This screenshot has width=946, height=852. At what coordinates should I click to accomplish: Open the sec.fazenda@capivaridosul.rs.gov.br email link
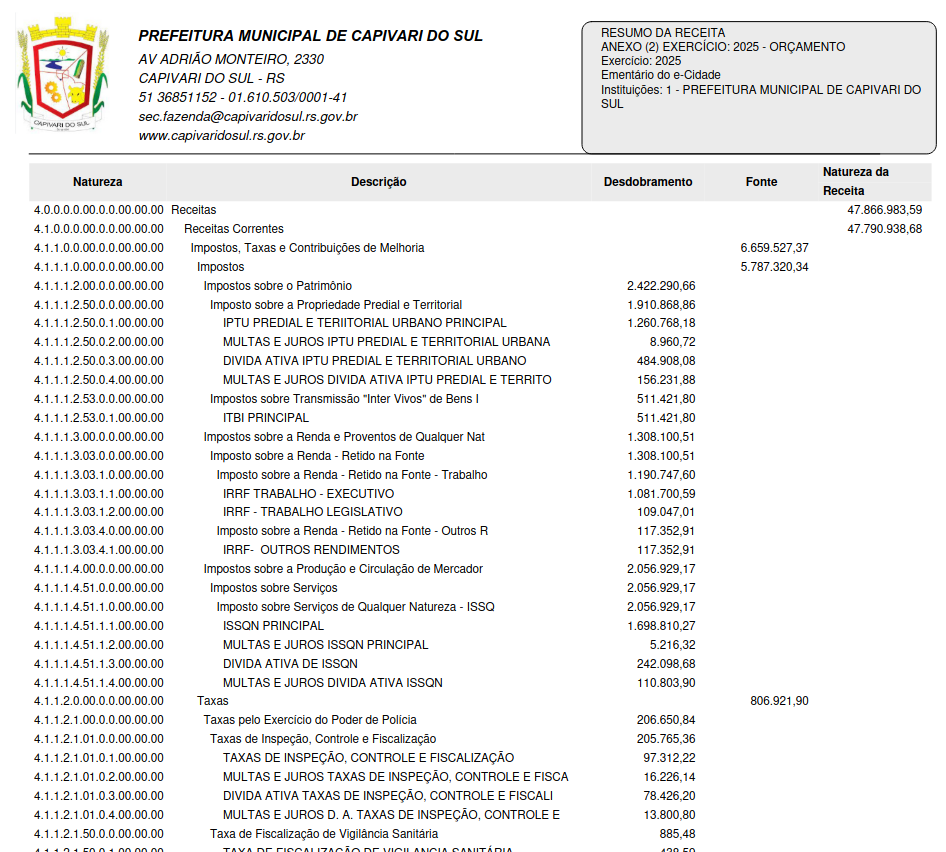(247, 117)
